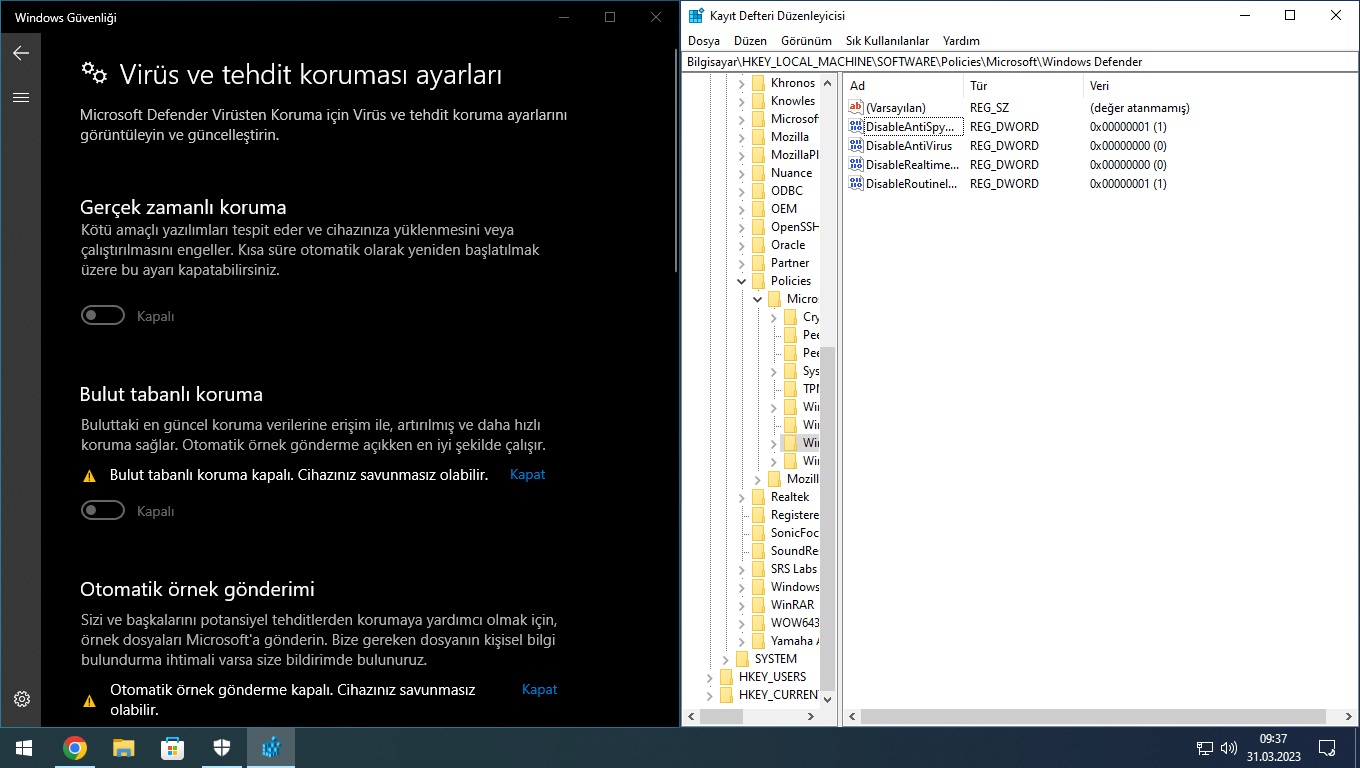Open the Düzen menu
The height and width of the screenshot is (768, 1360).
750,41
